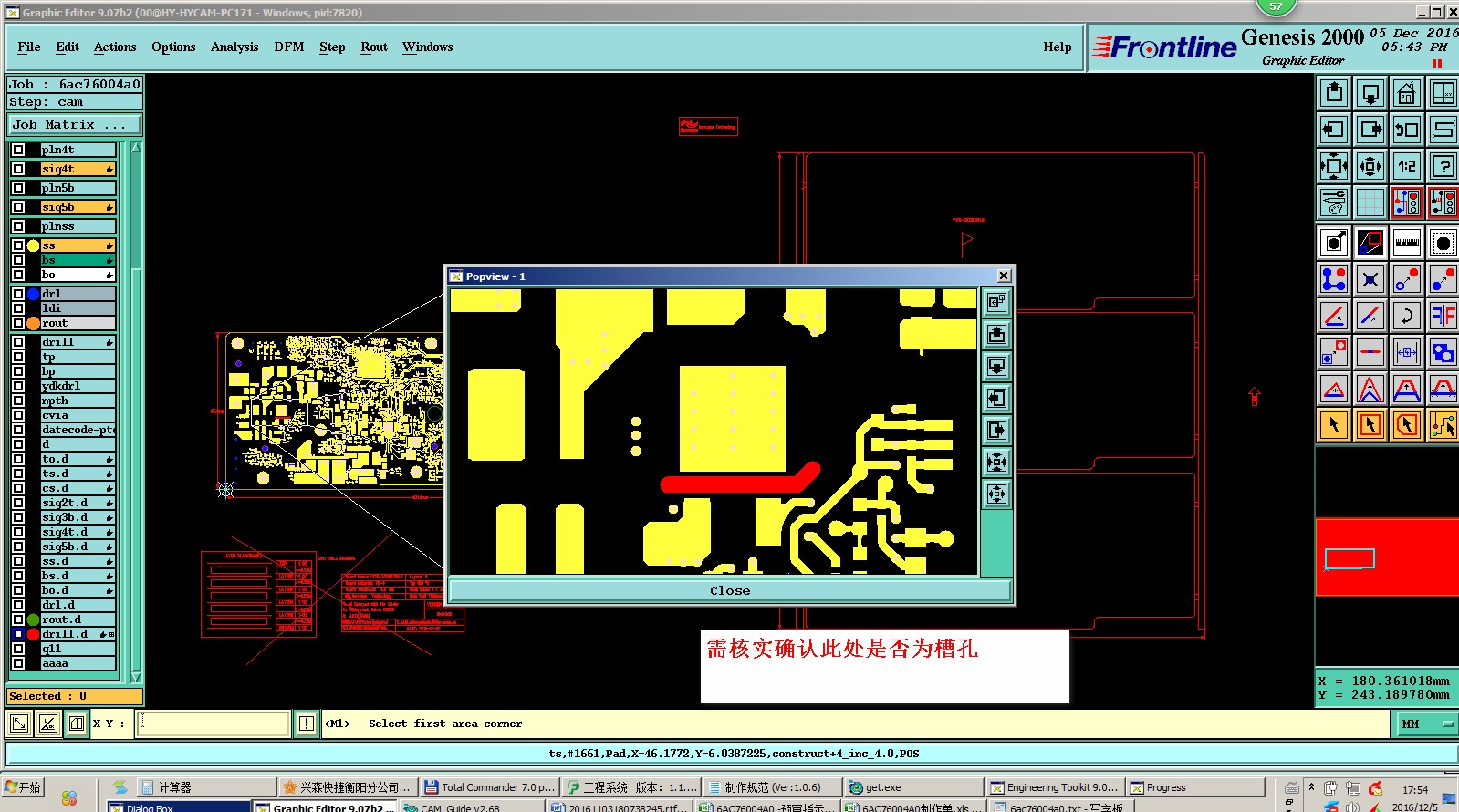This screenshot has height=812, width=1459.
Task: Click the 1:2 zoom scale icon
Action: (1406, 166)
